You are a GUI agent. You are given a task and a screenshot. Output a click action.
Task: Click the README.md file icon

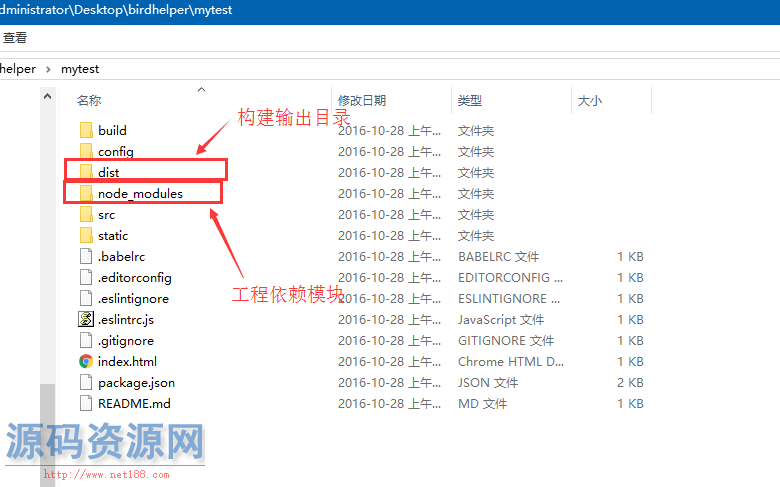tap(85, 404)
